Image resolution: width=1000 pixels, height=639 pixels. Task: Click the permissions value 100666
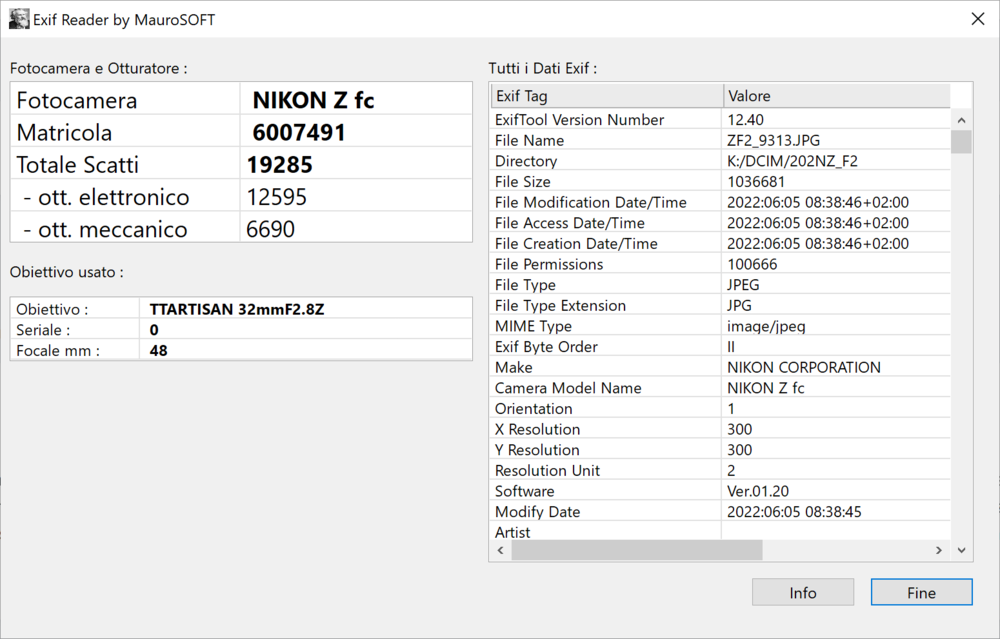point(753,264)
